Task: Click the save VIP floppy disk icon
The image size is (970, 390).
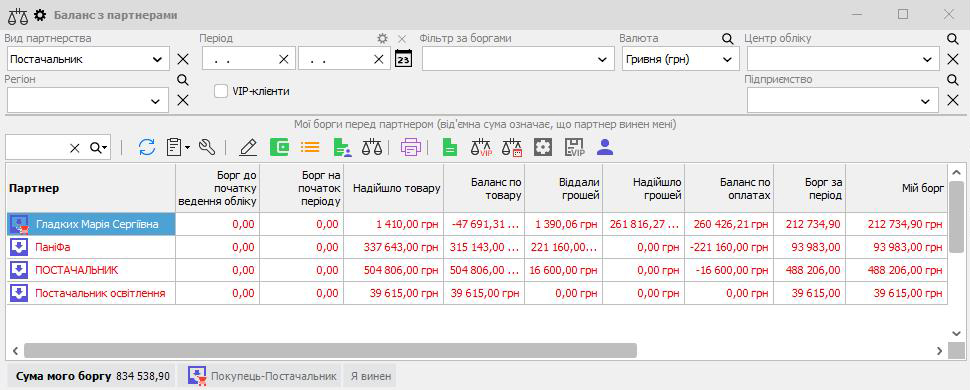Action: (x=575, y=147)
